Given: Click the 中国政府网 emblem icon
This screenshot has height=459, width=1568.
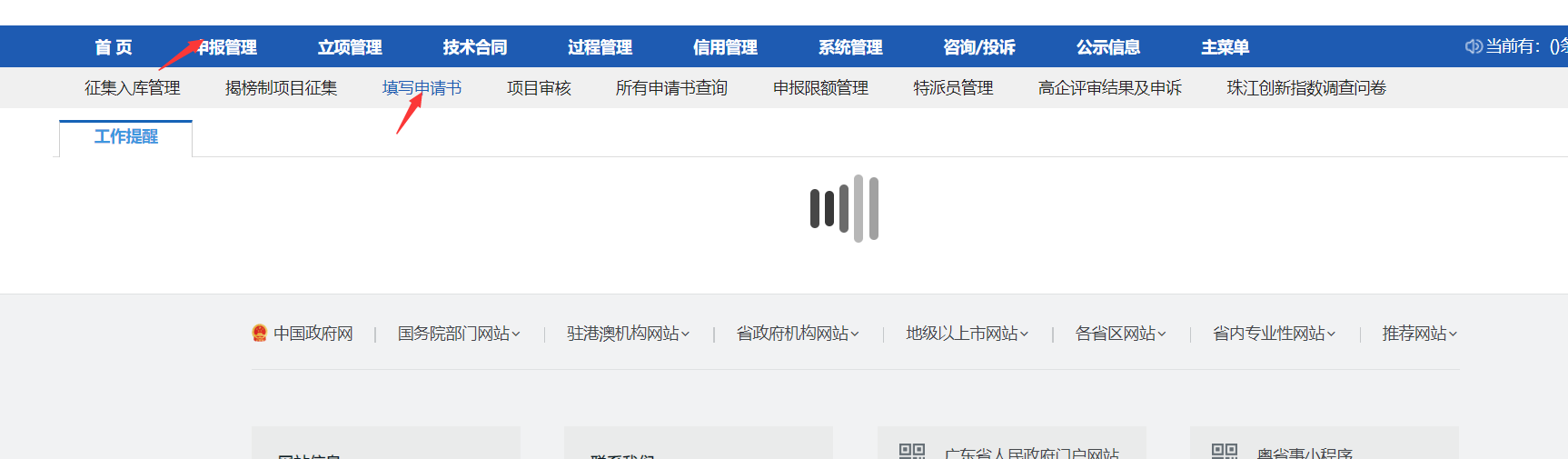Looking at the screenshot, I should tap(260, 334).
